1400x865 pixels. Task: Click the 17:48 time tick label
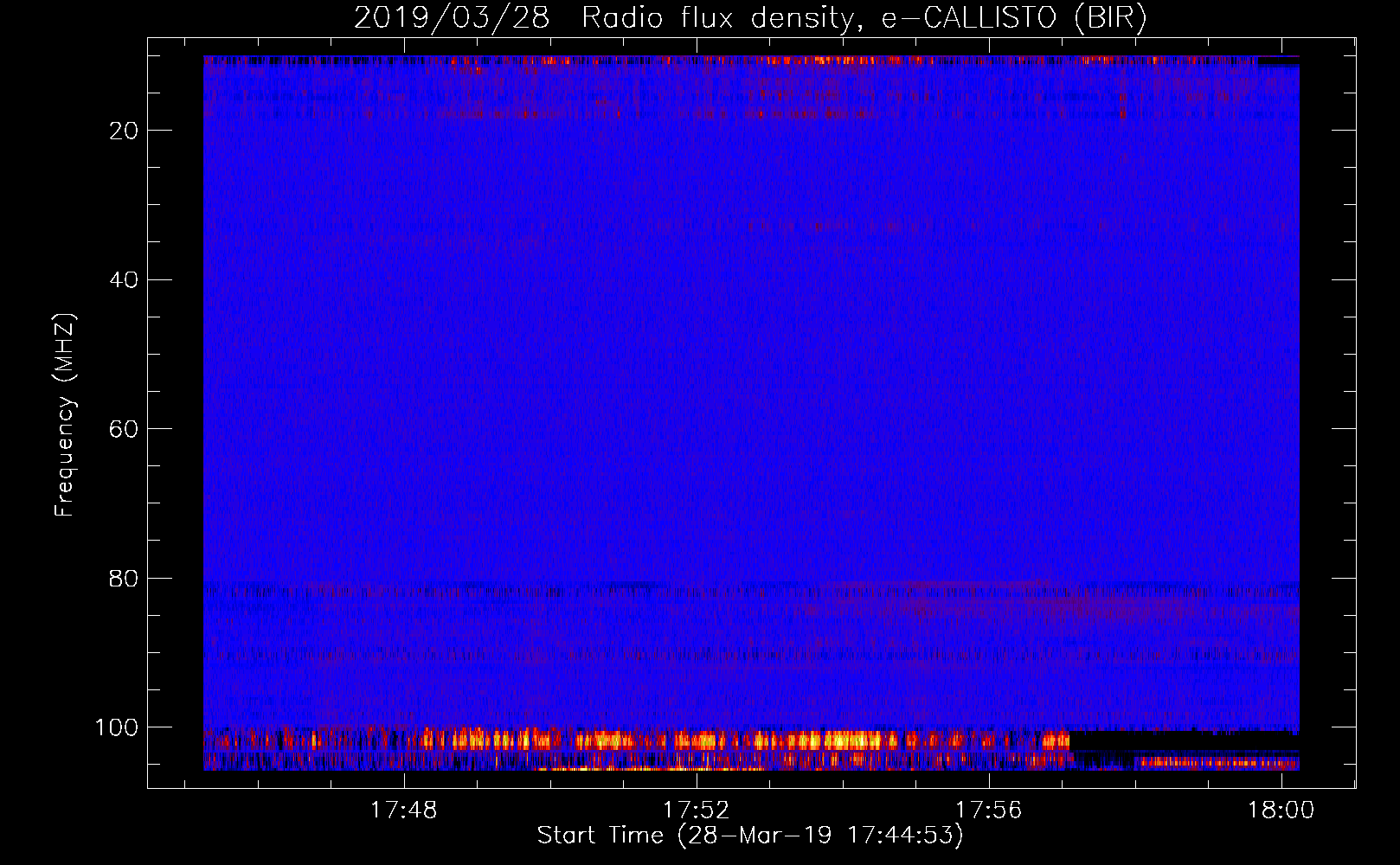[404, 811]
